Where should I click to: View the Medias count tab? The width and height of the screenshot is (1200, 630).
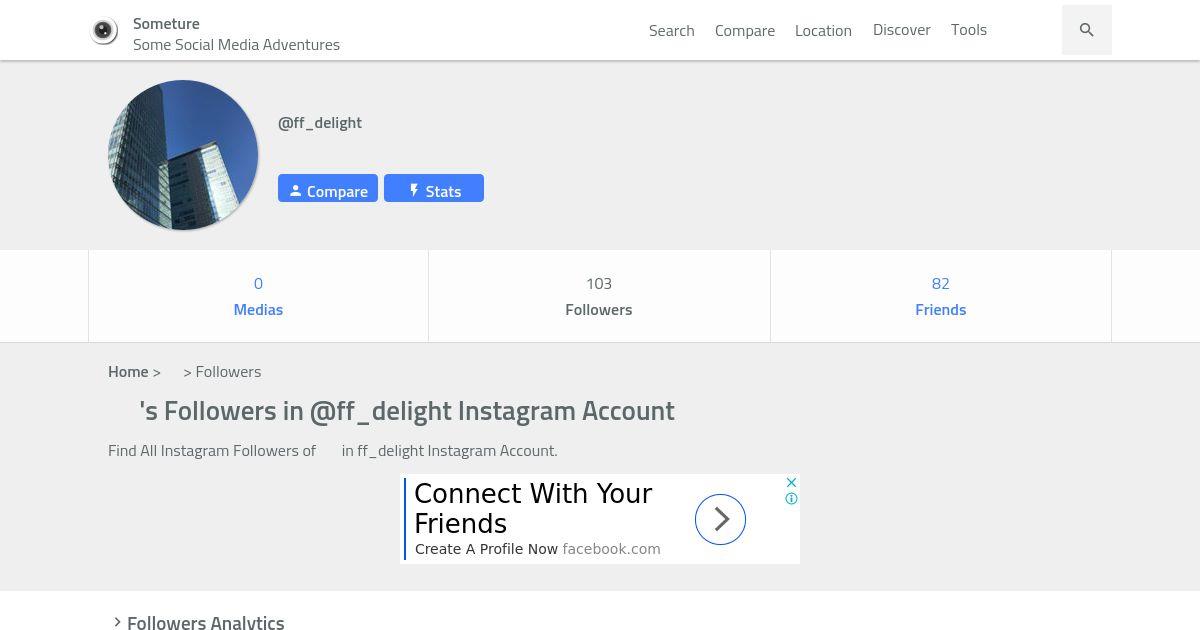pos(258,296)
